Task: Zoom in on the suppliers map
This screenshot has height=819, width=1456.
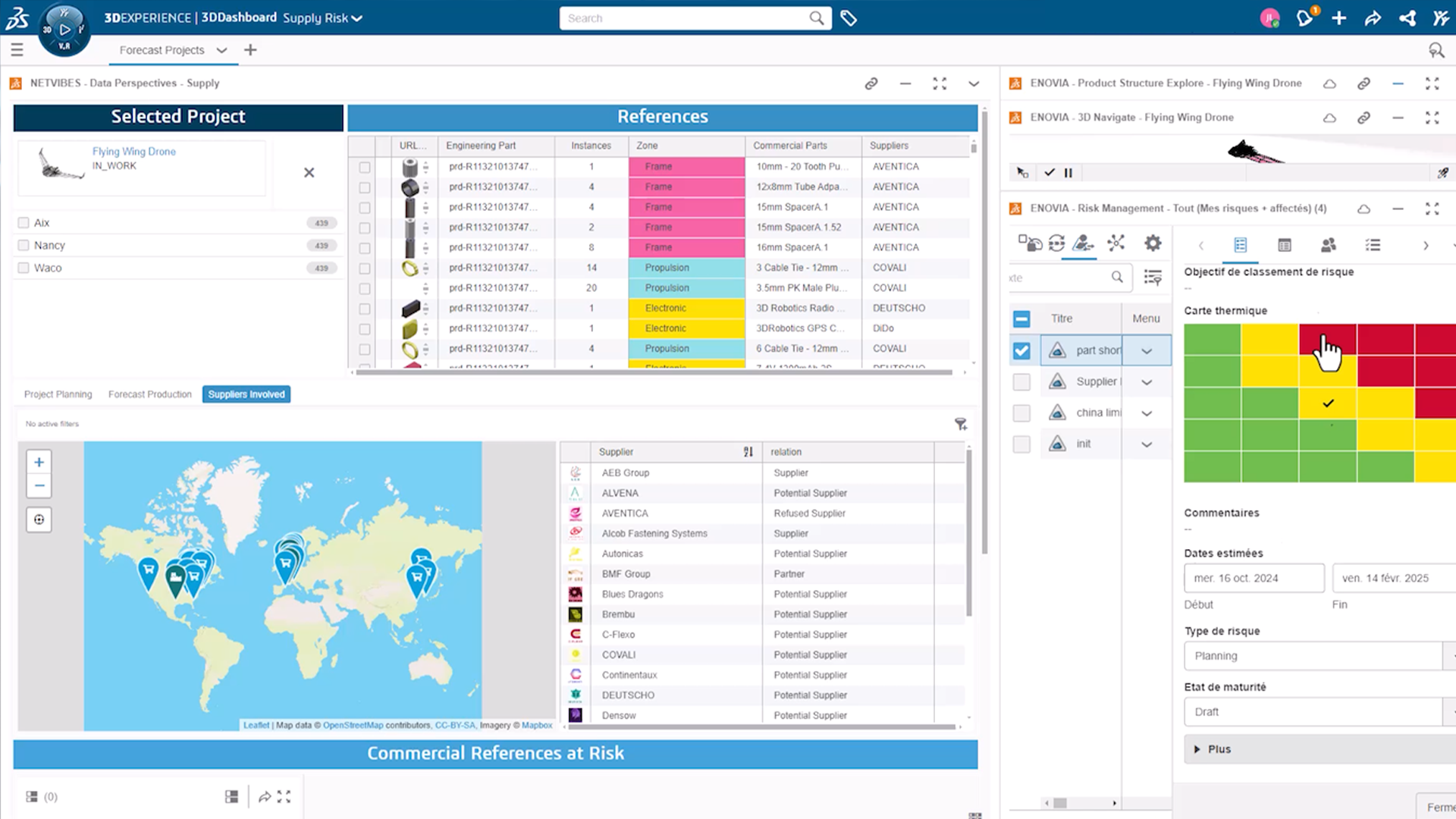Action: point(39,462)
